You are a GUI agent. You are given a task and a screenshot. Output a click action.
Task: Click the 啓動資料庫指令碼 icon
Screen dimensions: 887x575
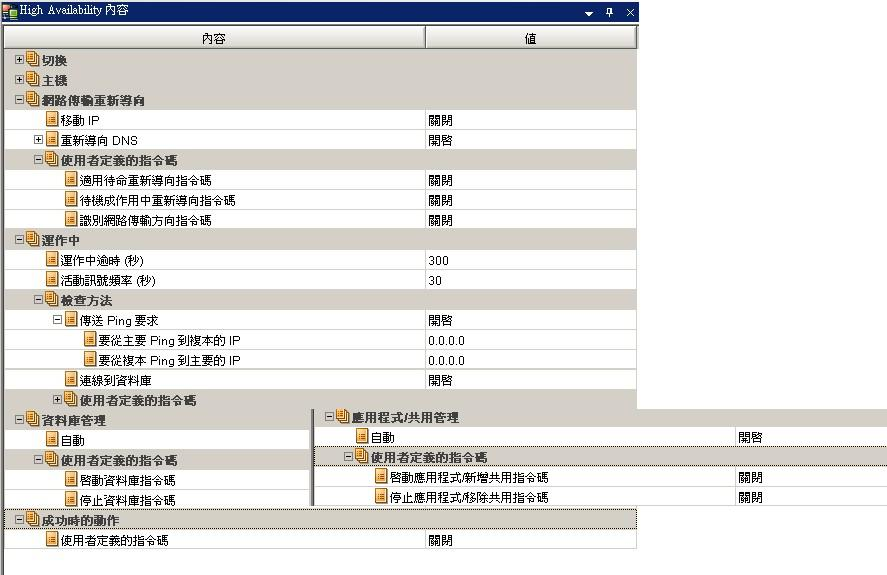71,479
